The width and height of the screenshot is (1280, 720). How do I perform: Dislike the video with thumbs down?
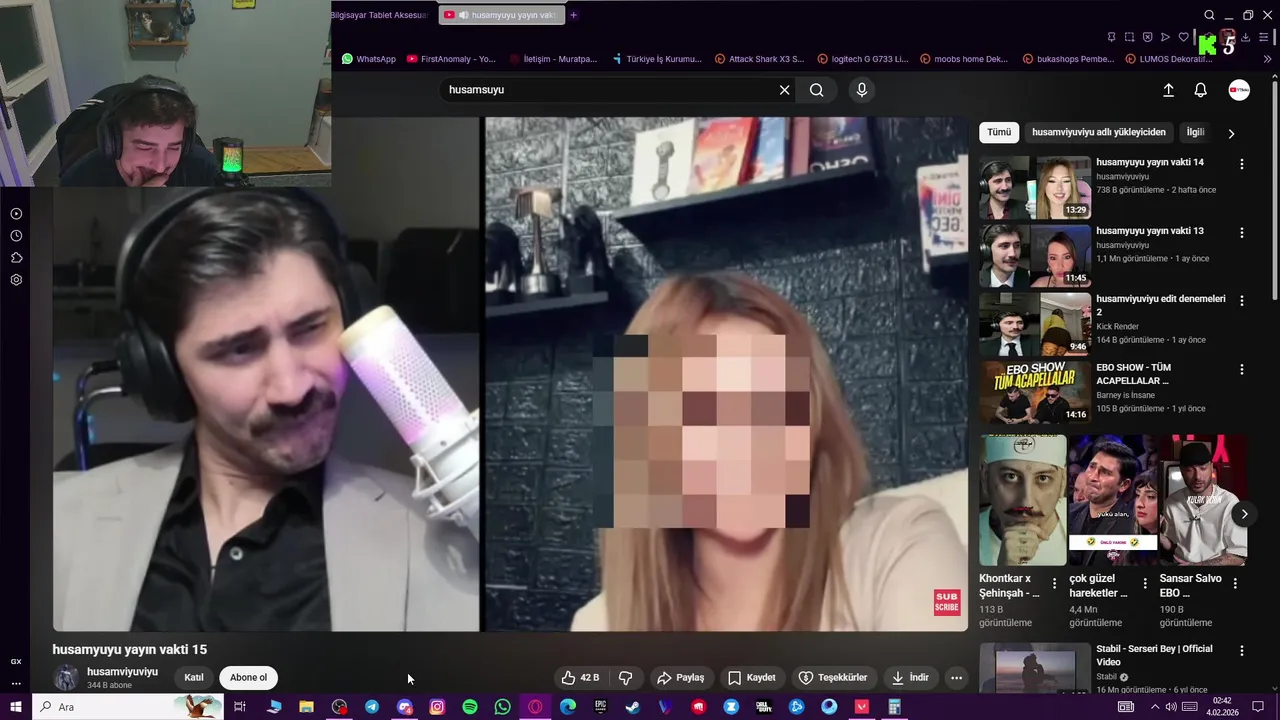(x=626, y=677)
